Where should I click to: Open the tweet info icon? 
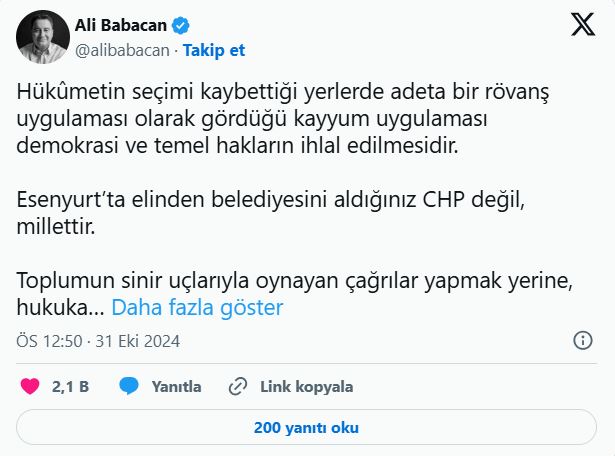[x=583, y=341]
